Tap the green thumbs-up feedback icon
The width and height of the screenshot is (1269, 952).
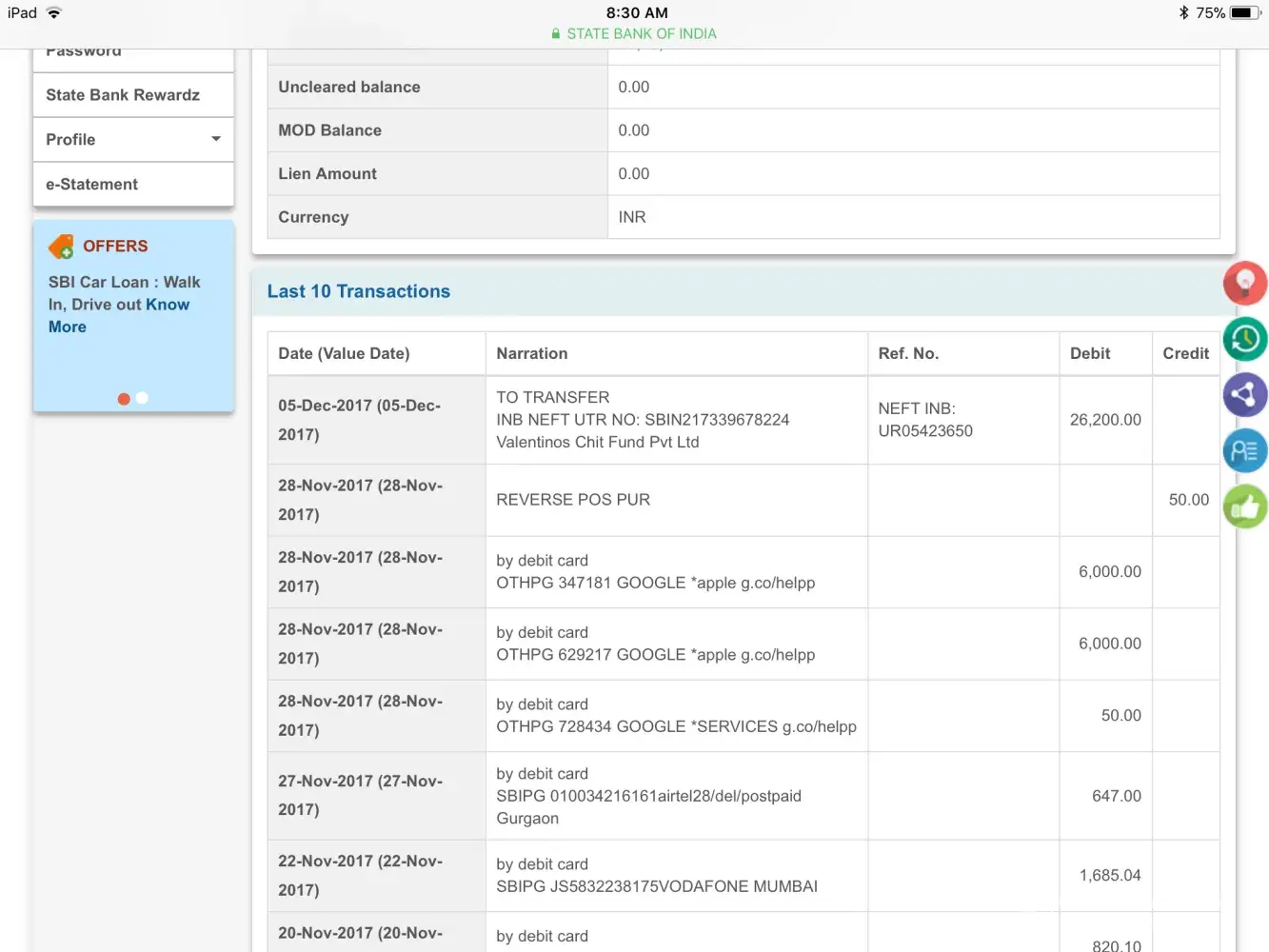coord(1244,507)
